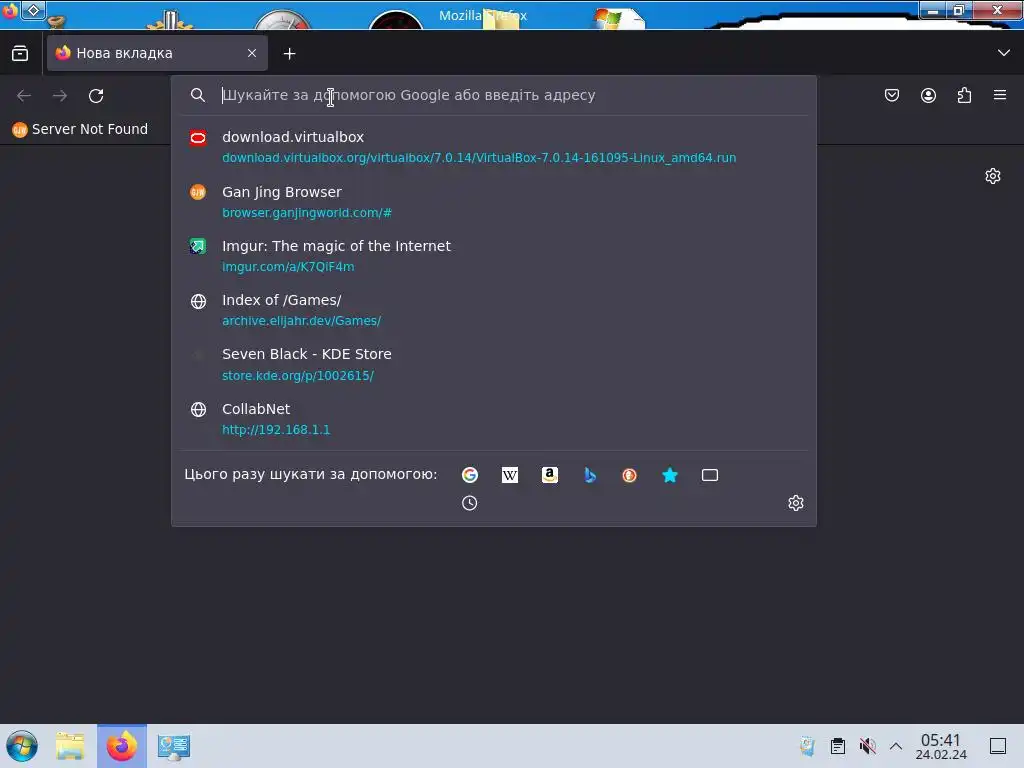Open search settings gear in dropdown

coord(795,503)
